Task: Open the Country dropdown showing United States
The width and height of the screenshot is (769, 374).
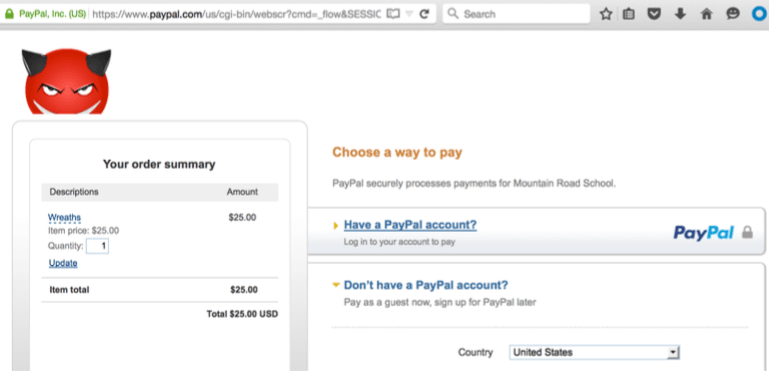Action: pos(594,352)
